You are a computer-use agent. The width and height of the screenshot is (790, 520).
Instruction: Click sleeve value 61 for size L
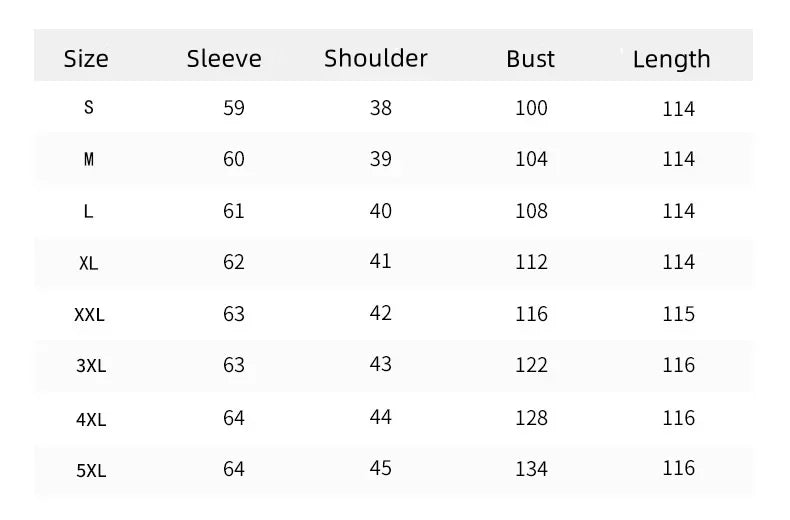coord(234,211)
